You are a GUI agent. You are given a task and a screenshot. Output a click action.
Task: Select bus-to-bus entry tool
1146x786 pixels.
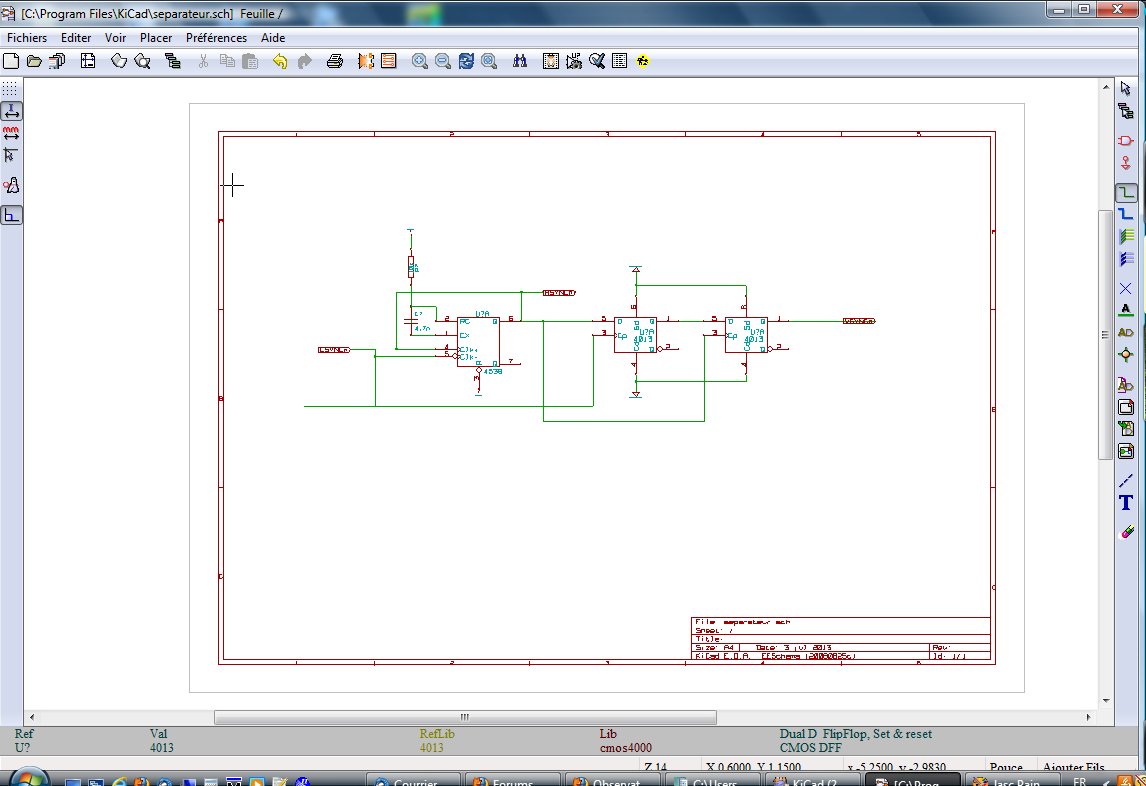[1126, 259]
